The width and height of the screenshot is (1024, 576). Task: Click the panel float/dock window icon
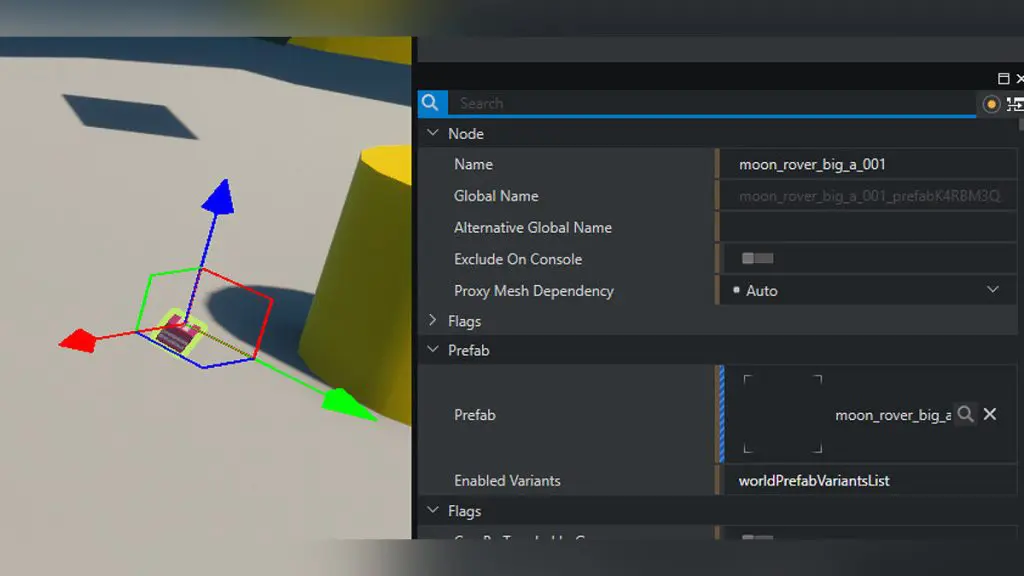(x=1003, y=79)
